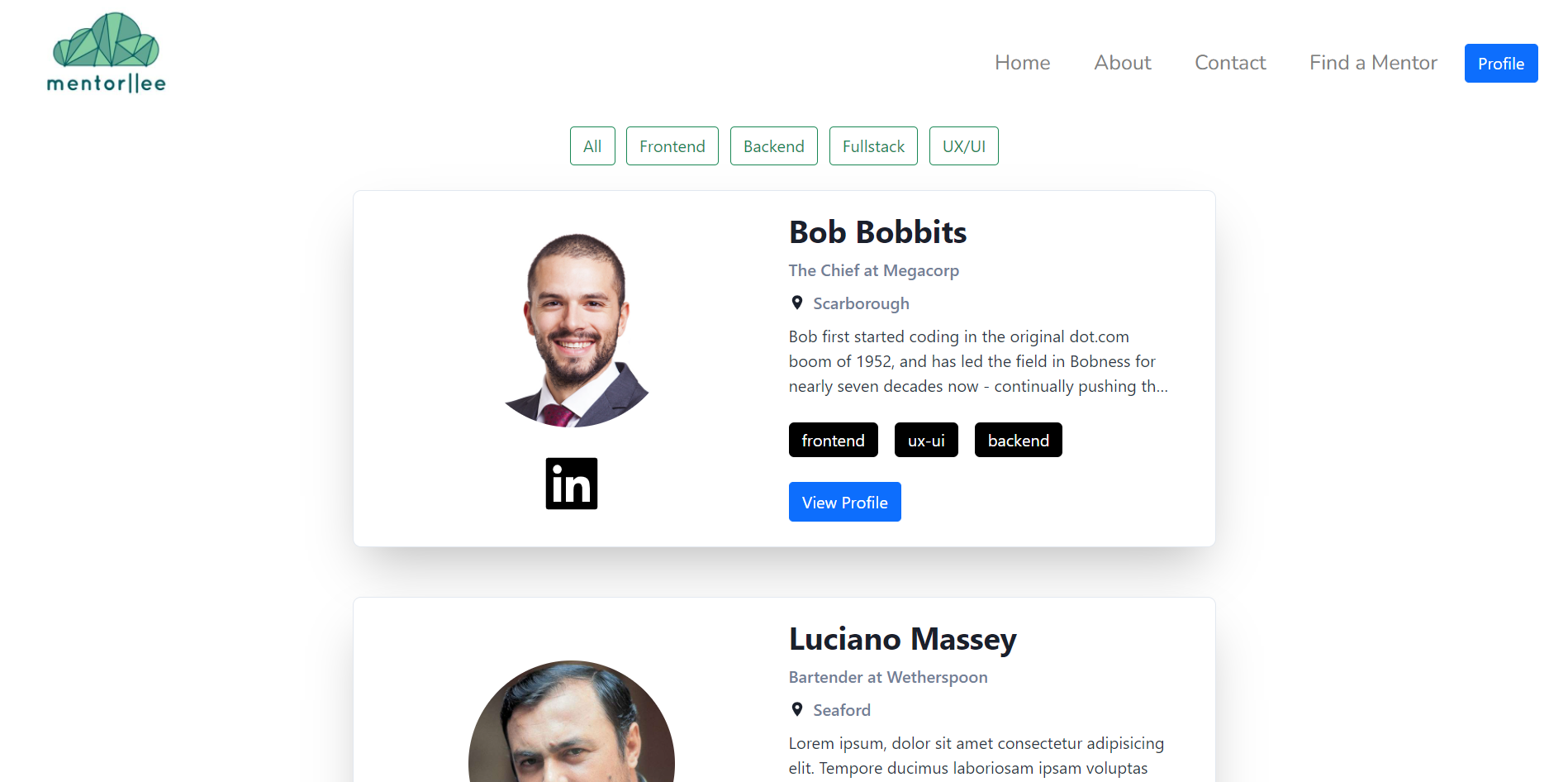Open the About page

tap(1123, 63)
